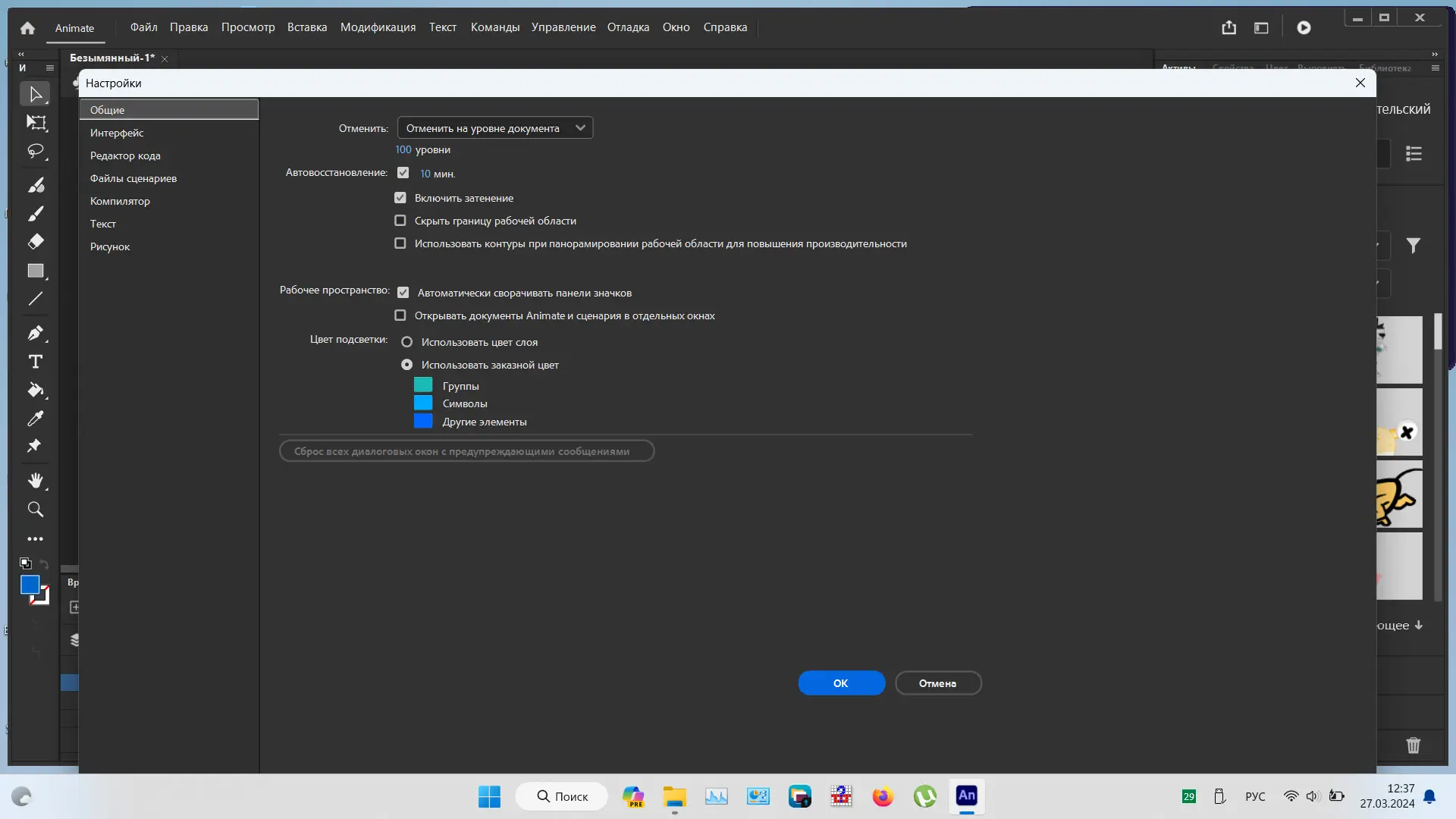Select the Eyedropper tool
This screenshot has height=819, width=1456.
[x=36, y=419]
